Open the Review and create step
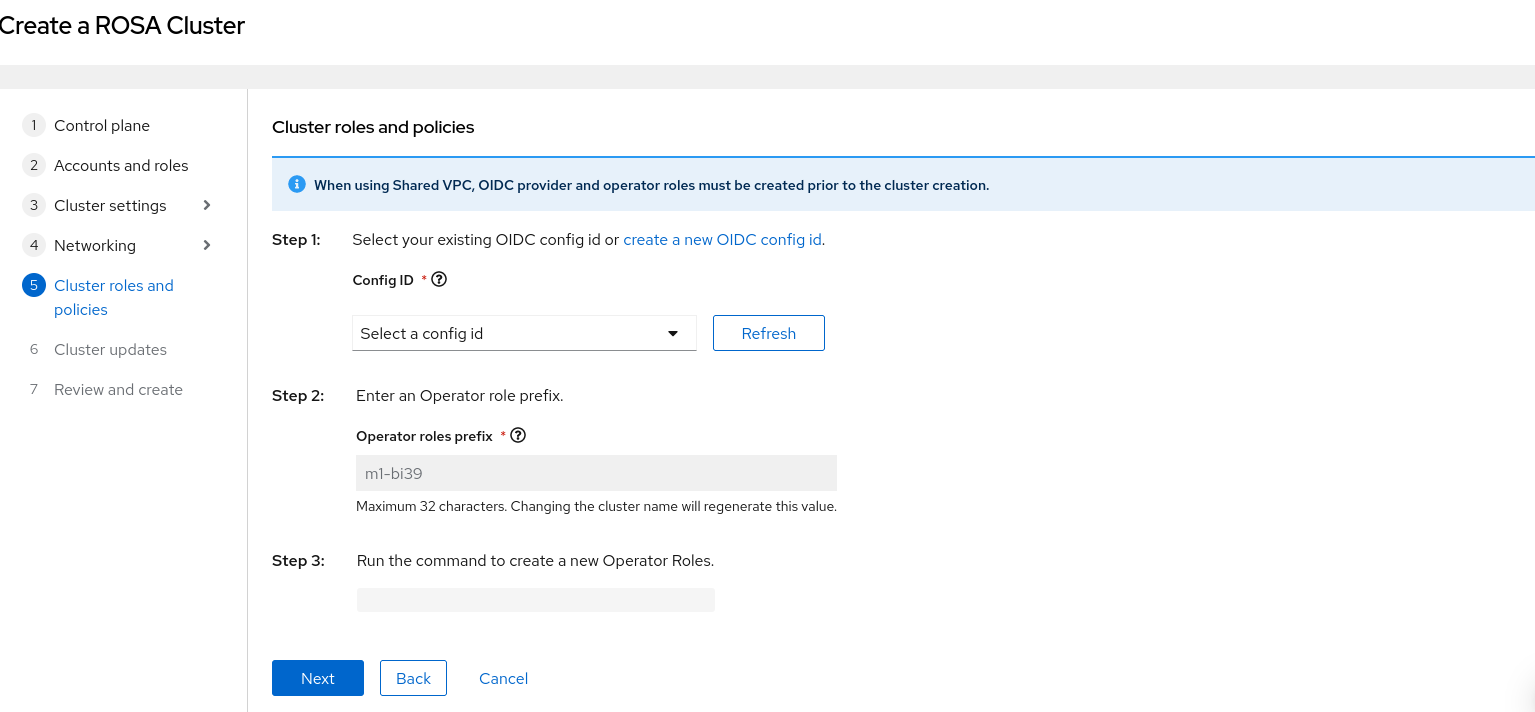Screen dimensions: 1535x712 118,390
